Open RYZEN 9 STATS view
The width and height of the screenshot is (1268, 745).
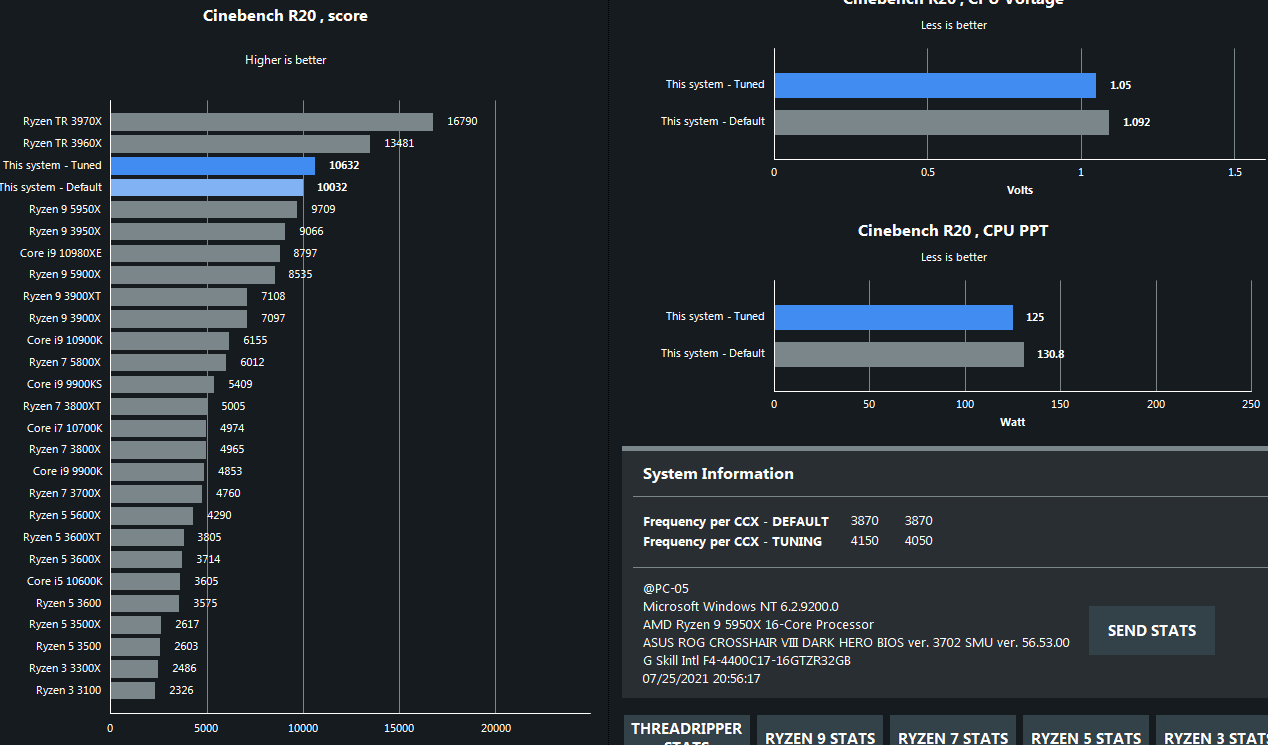coord(820,730)
